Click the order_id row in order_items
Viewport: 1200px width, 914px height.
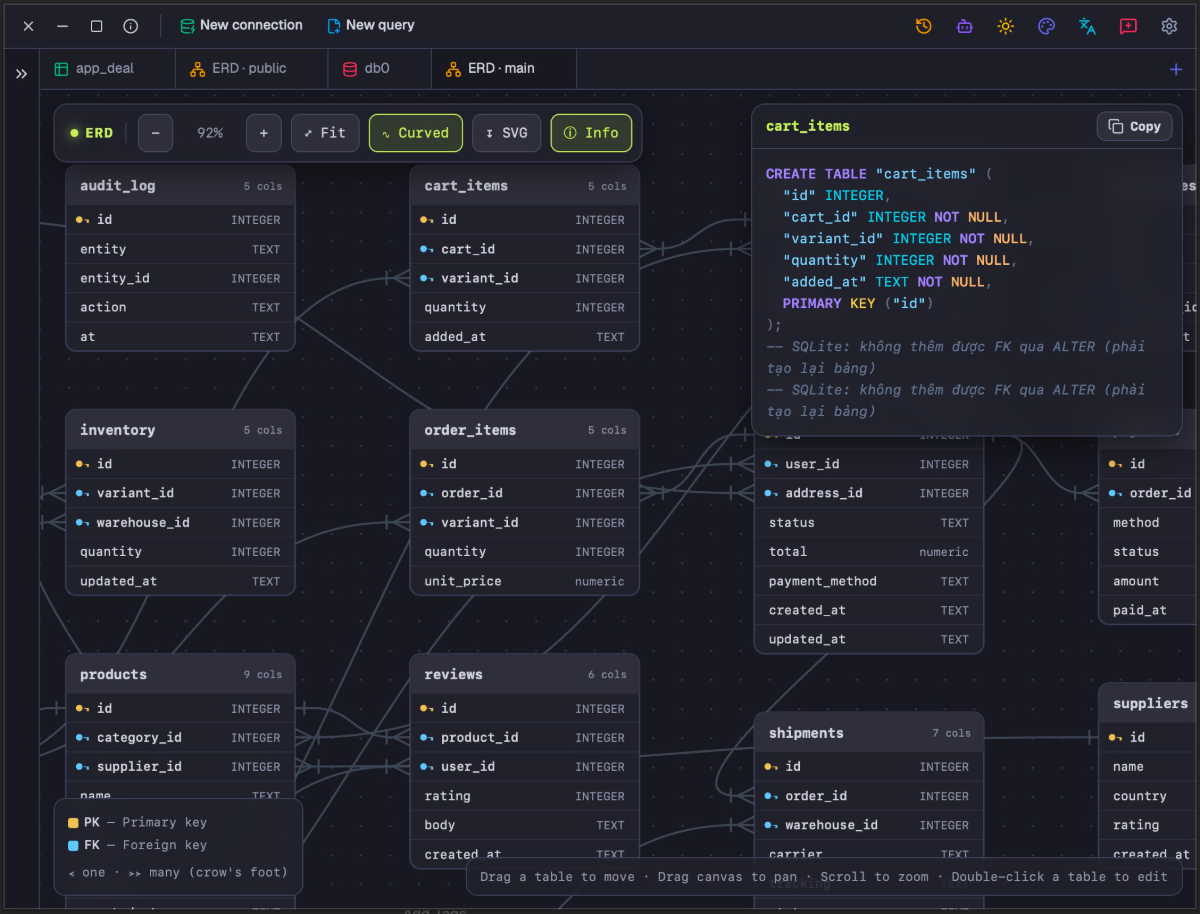[525, 493]
